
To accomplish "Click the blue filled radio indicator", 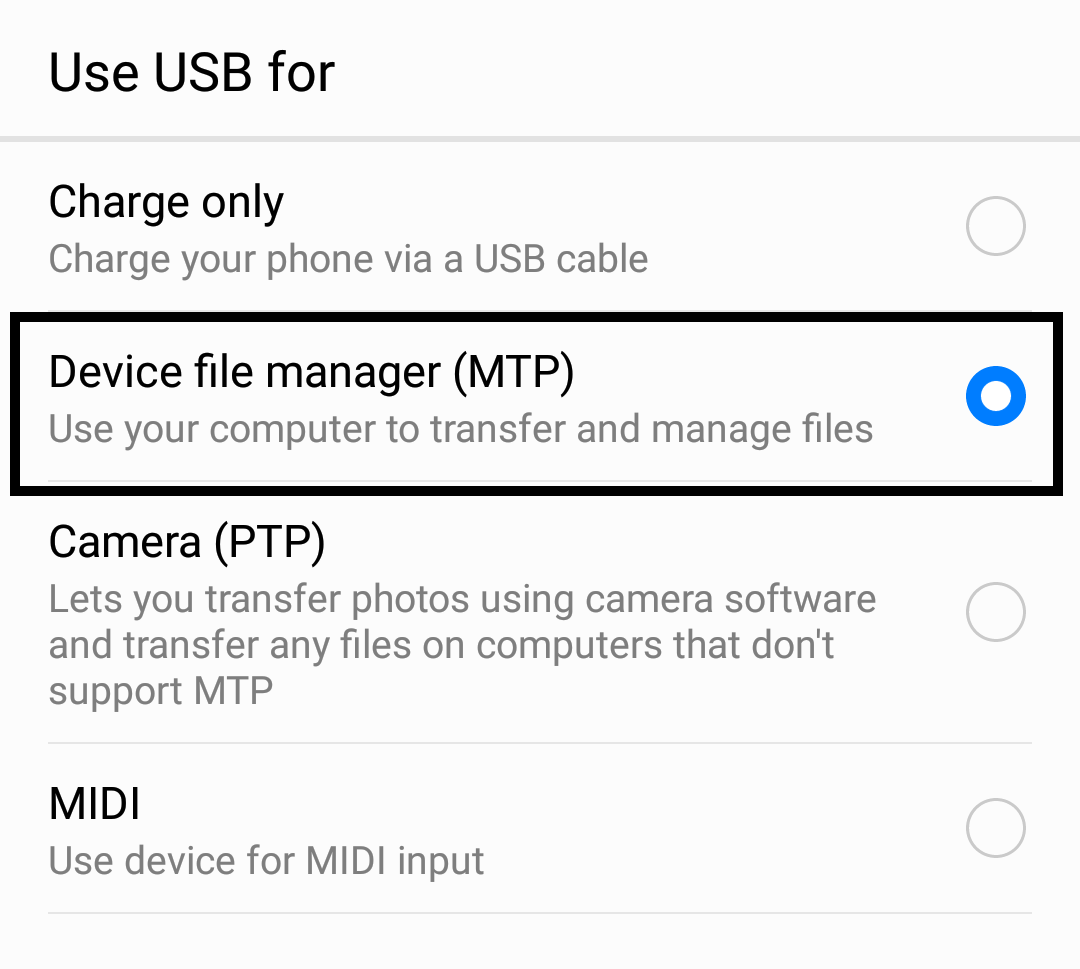I will 995,397.
